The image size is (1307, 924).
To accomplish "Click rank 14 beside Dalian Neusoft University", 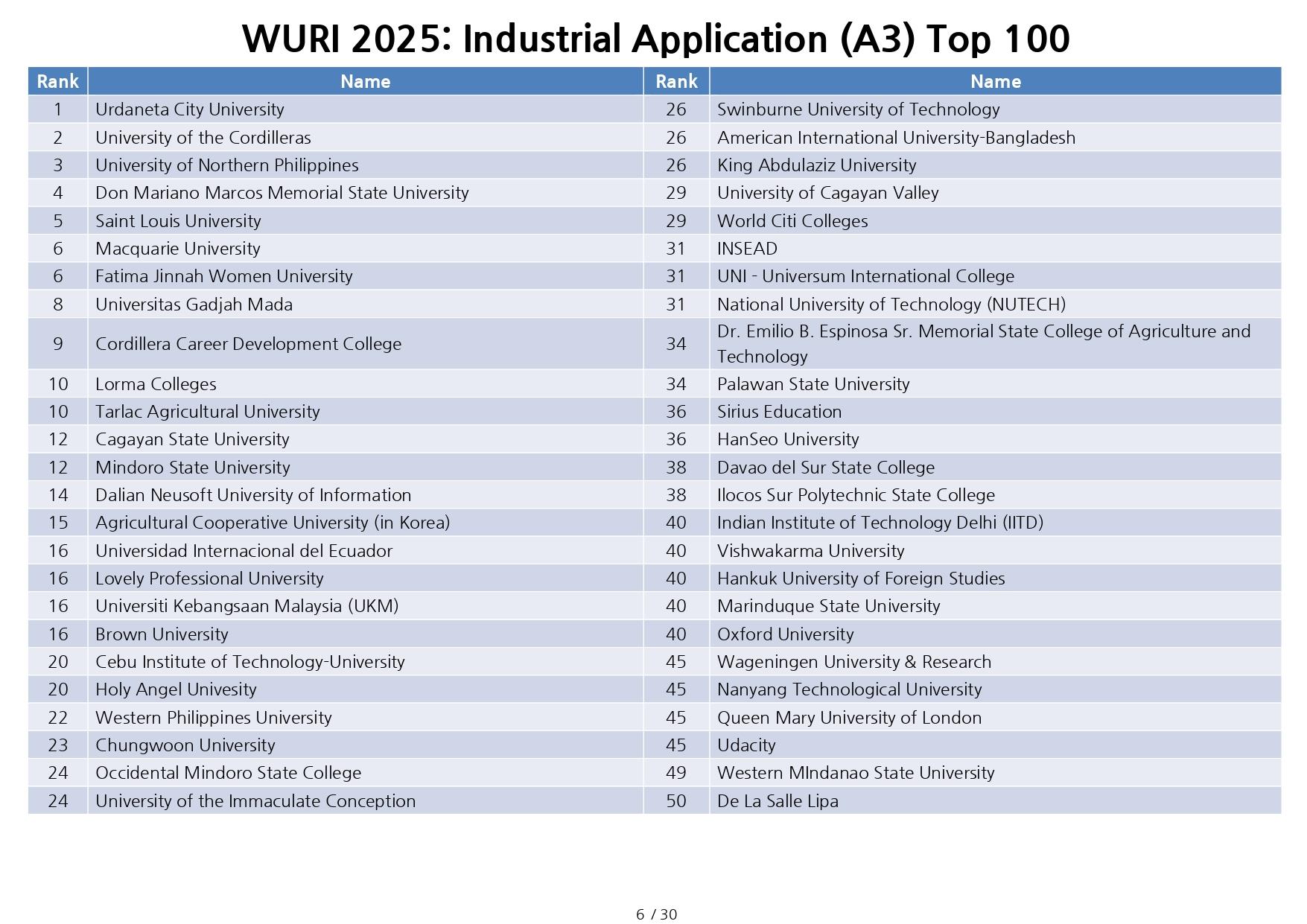I will (58, 495).
